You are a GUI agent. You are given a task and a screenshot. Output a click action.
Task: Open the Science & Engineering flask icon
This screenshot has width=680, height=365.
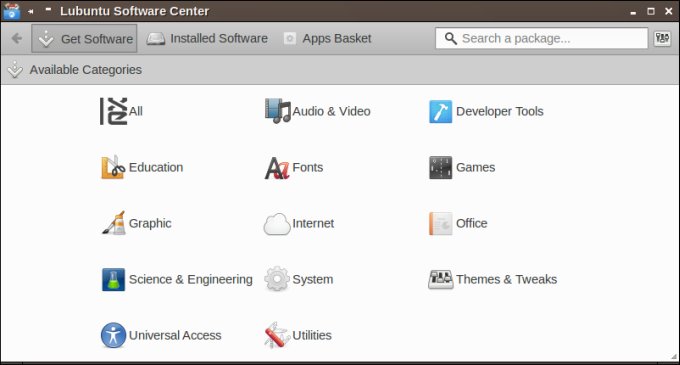click(x=113, y=280)
